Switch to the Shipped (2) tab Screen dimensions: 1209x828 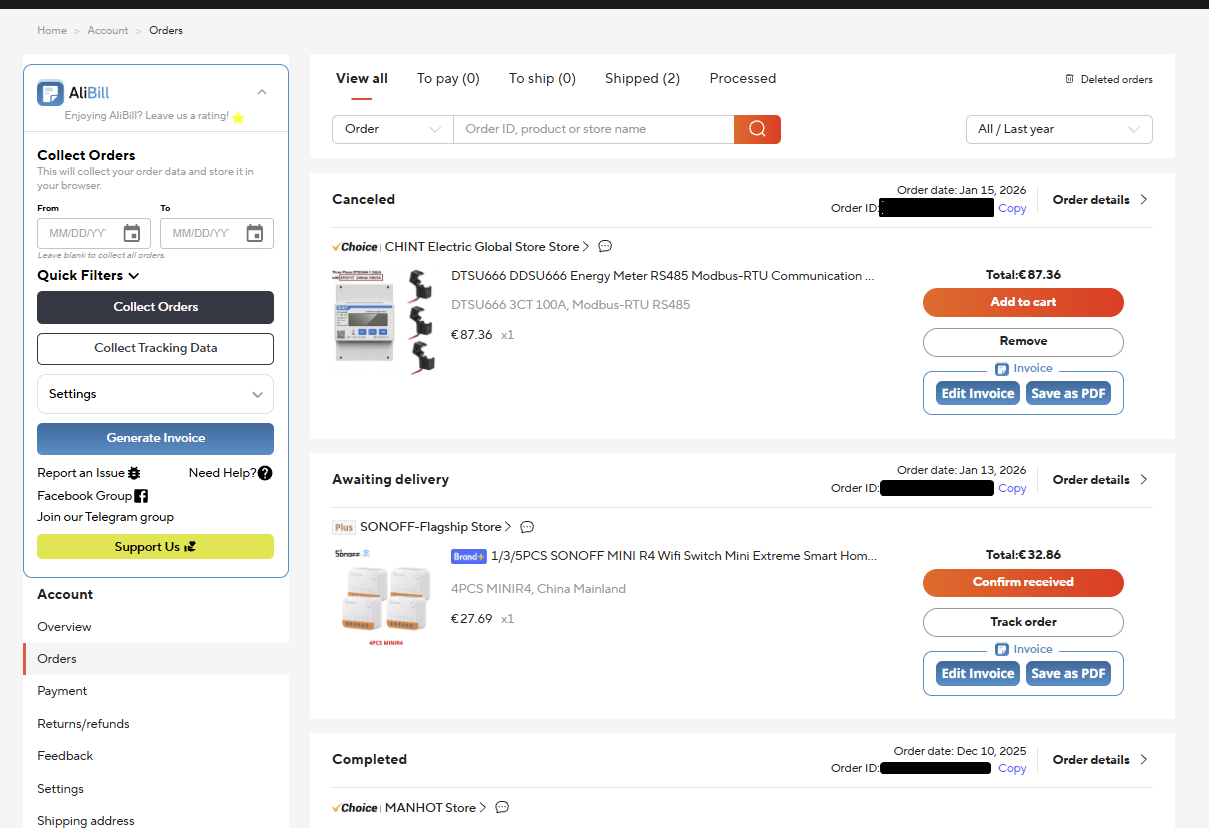641,78
